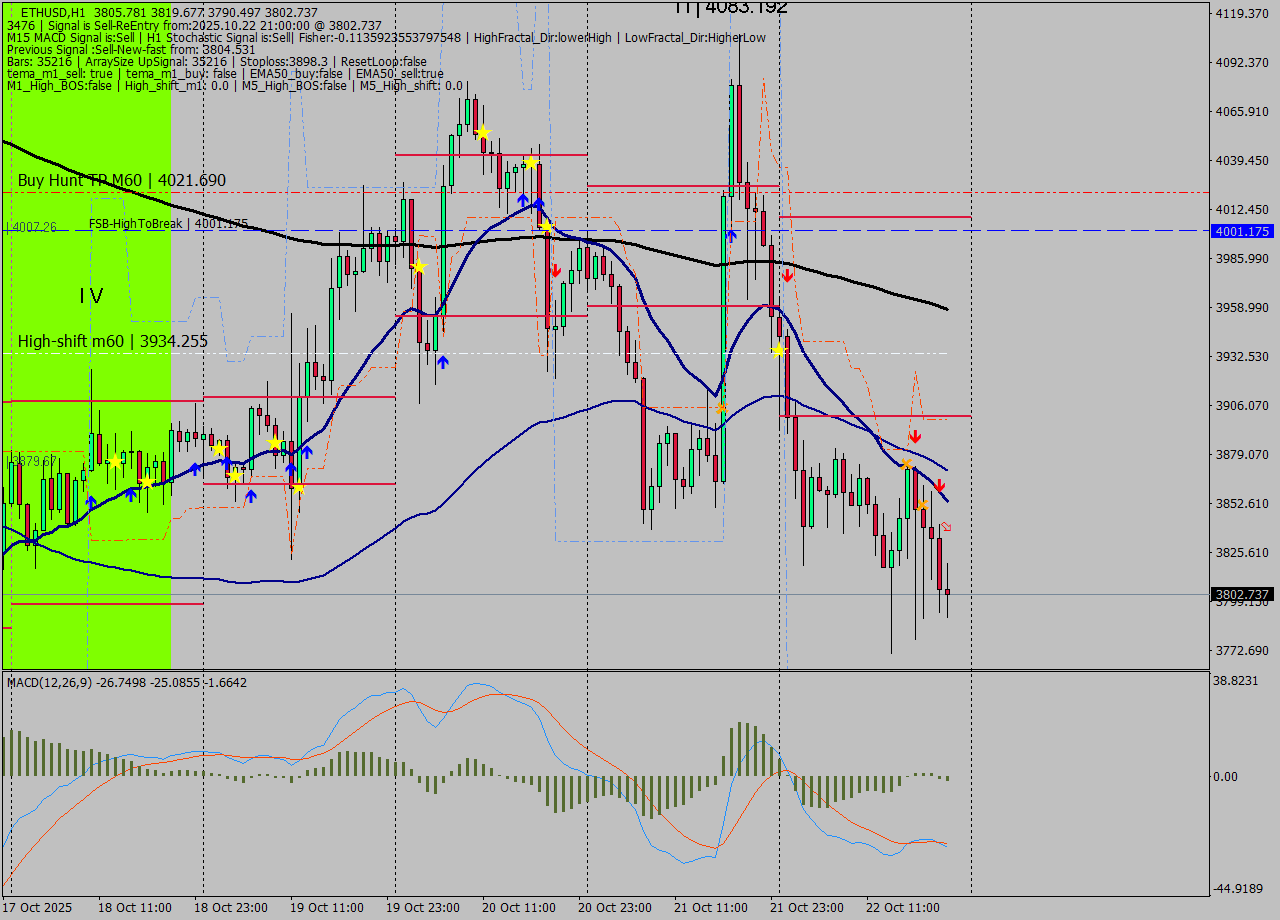Select the yellow star at the 4065 peak
The height and width of the screenshot is (920, 1280).
[x=482, y=132]
